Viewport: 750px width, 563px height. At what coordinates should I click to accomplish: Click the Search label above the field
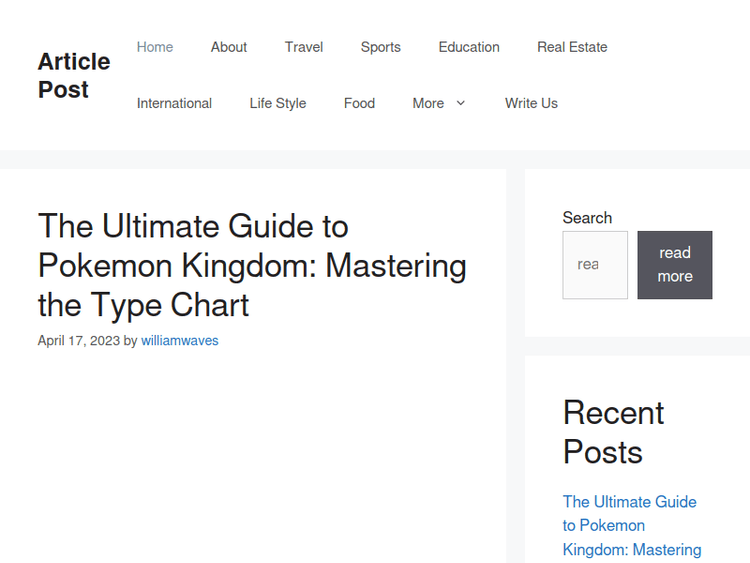[x=587, y=218]
